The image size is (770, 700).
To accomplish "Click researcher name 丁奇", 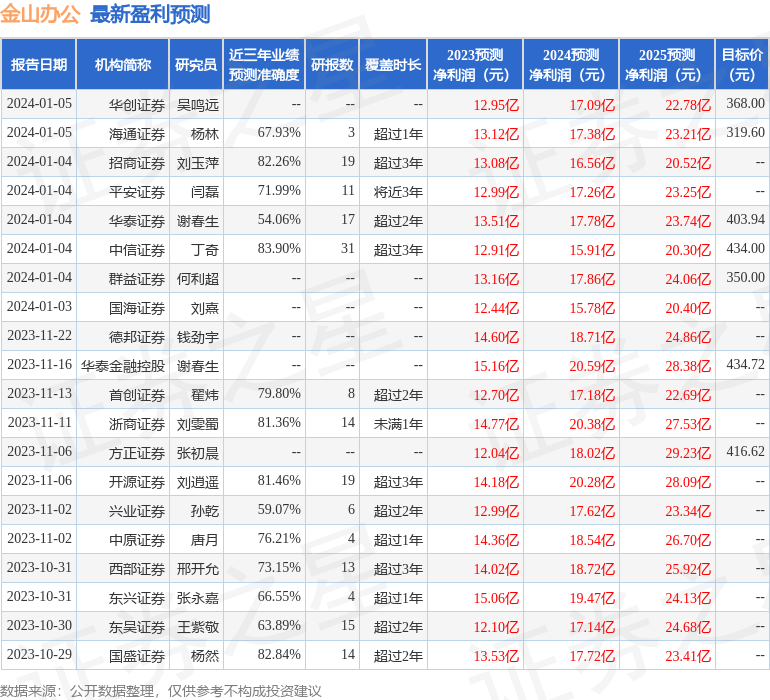I will (x=205, y=250).
